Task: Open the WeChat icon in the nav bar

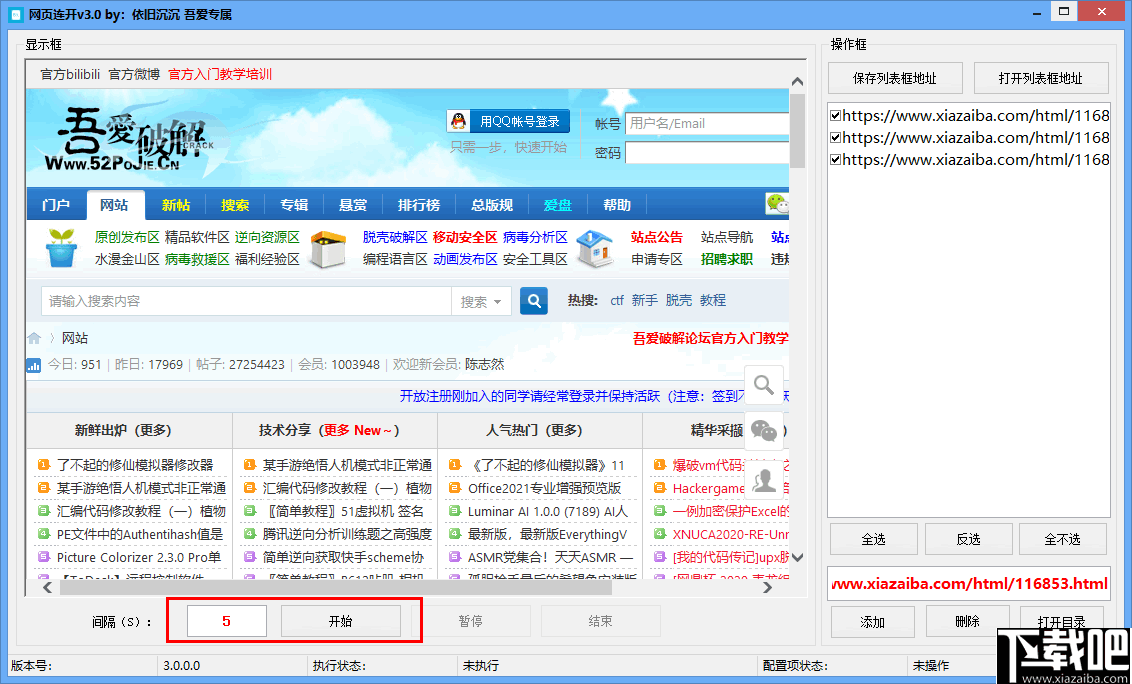Action: [x=777, y=204]
